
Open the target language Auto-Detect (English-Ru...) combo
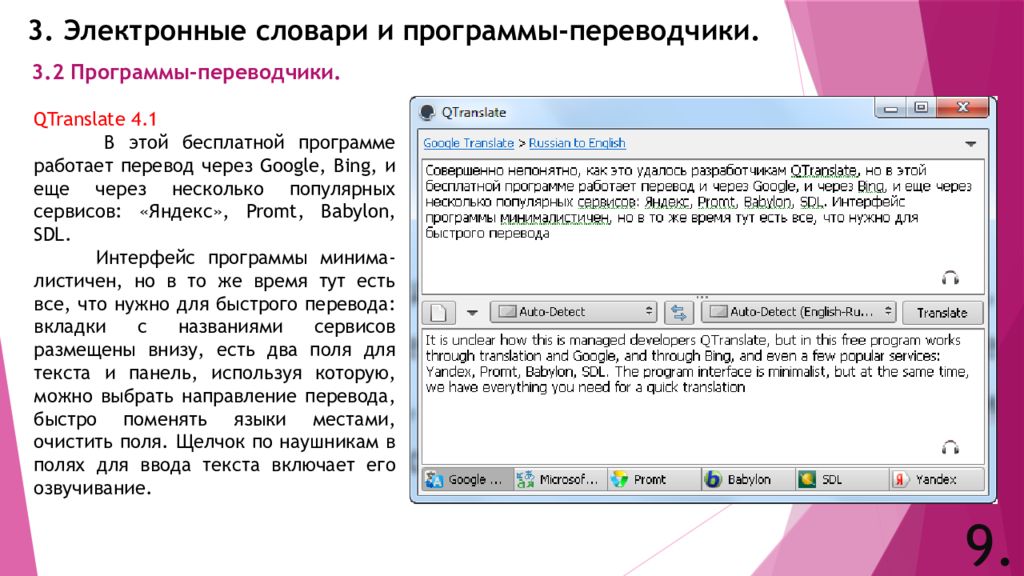click(799, 312)
